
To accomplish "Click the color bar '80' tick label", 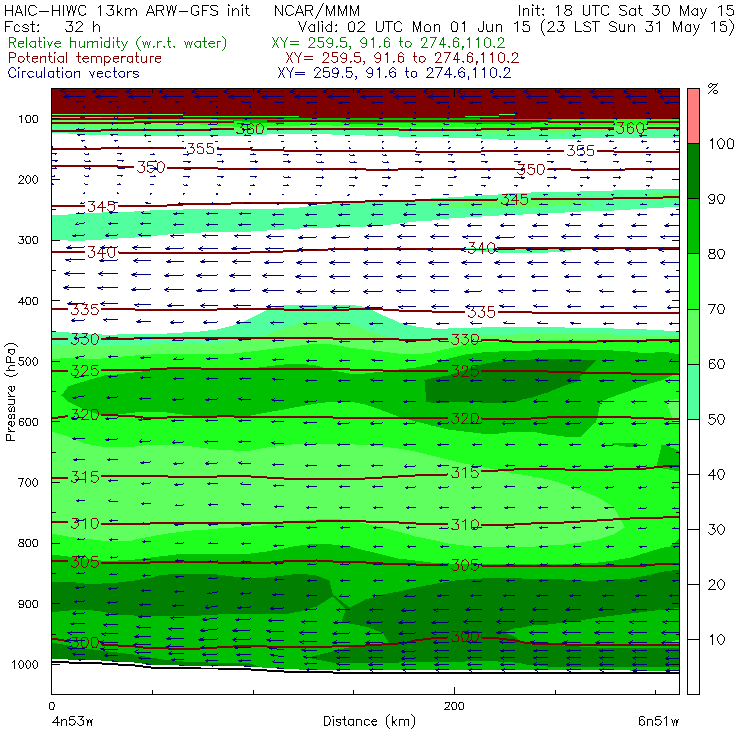I will click(716, 254).
